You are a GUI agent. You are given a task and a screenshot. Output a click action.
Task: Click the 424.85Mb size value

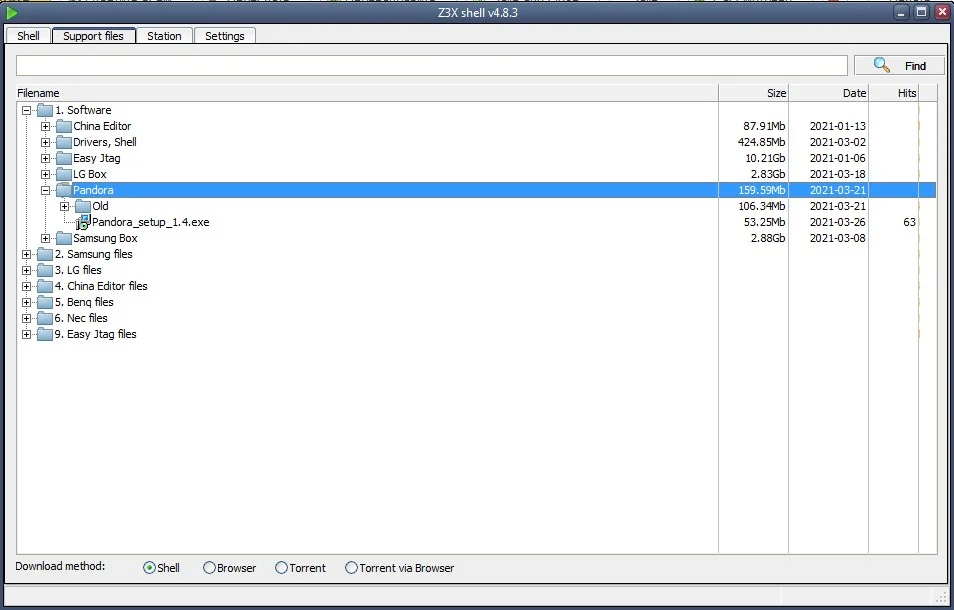point(761,142)
